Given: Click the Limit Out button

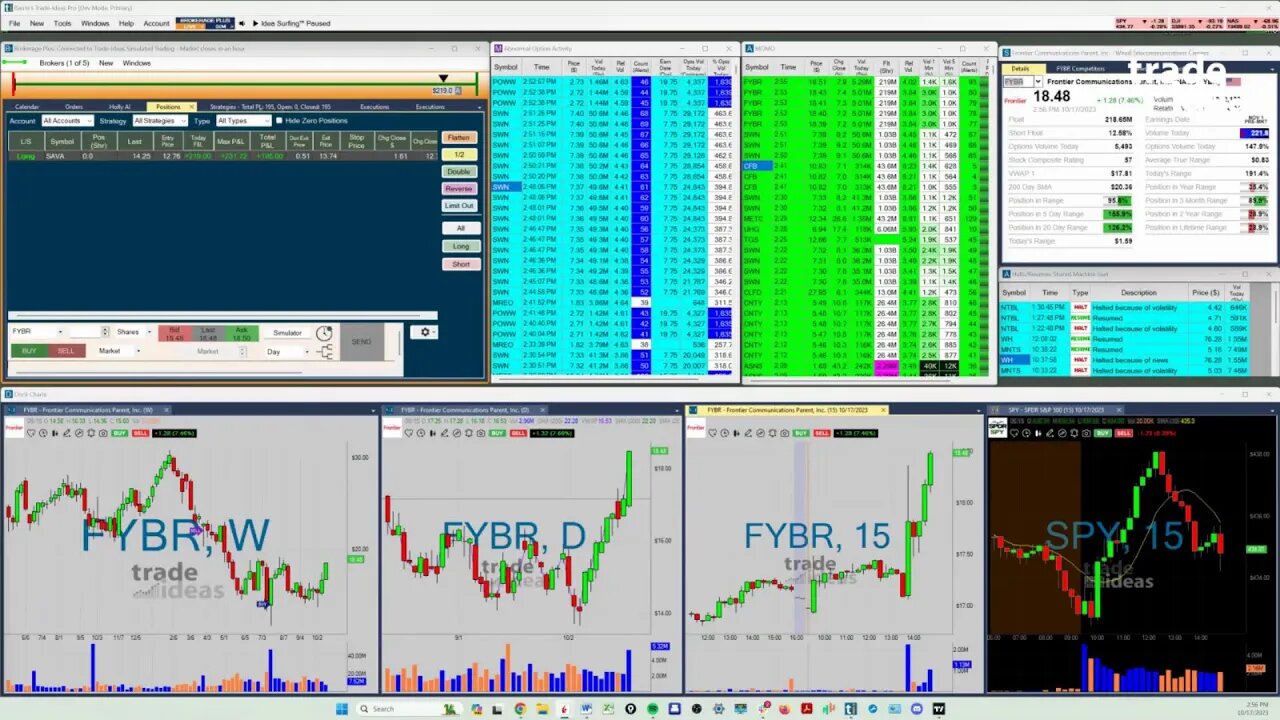Looking at the screenshot, I should pyautogui.click(x=459, y=206).
